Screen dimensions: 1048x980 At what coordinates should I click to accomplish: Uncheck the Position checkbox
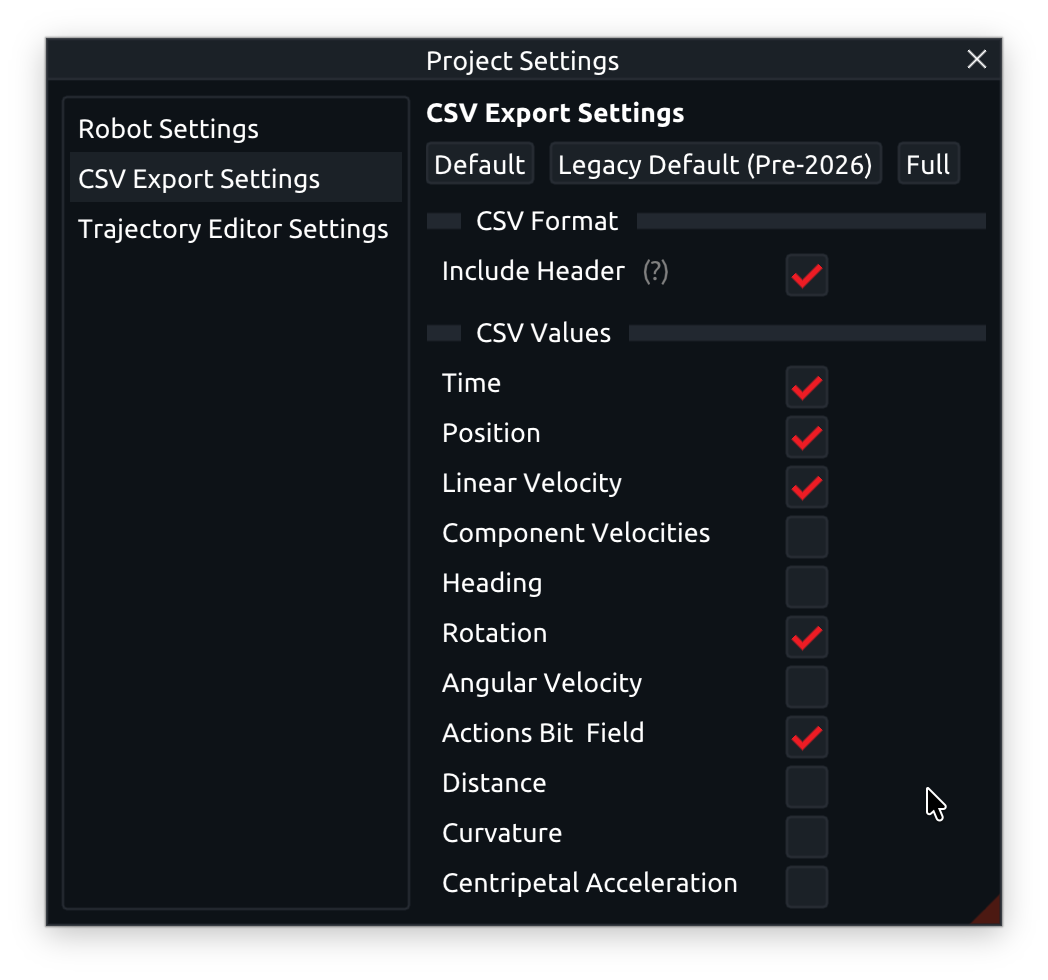click(x=806, y=437)
